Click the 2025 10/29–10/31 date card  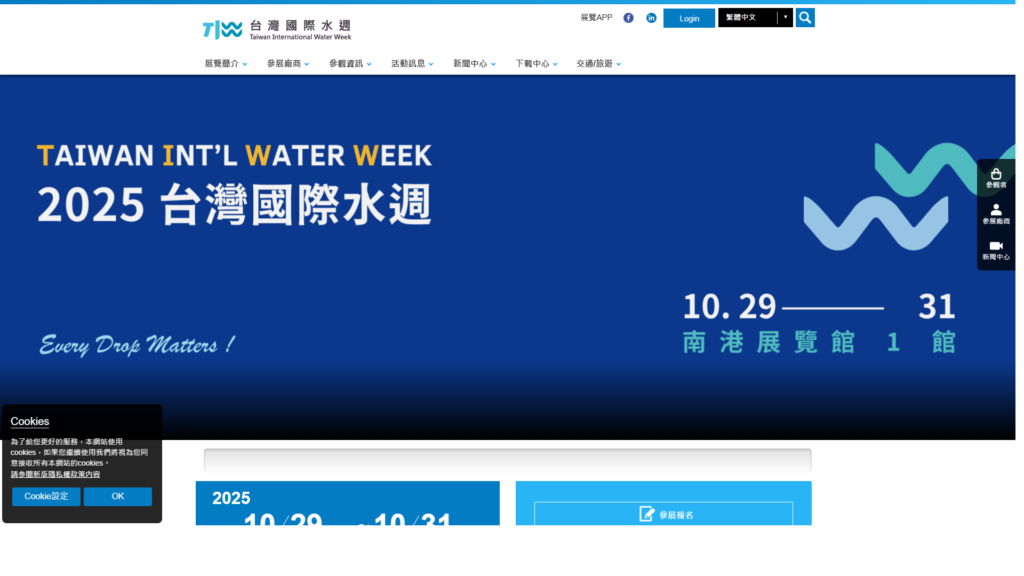tap(347, 504)
